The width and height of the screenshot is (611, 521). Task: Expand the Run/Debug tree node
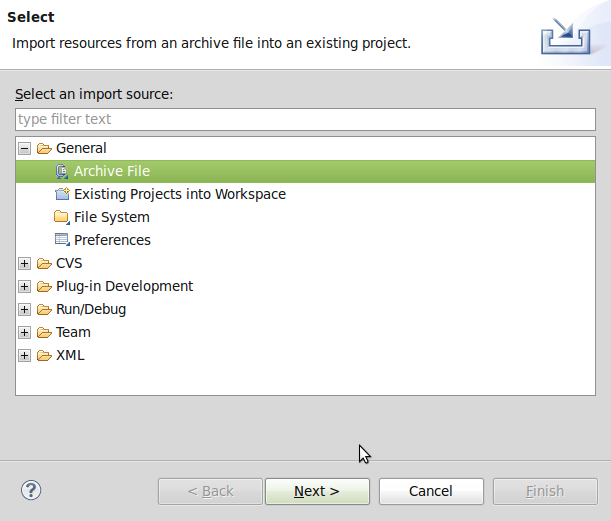click(x=25, y=309)
